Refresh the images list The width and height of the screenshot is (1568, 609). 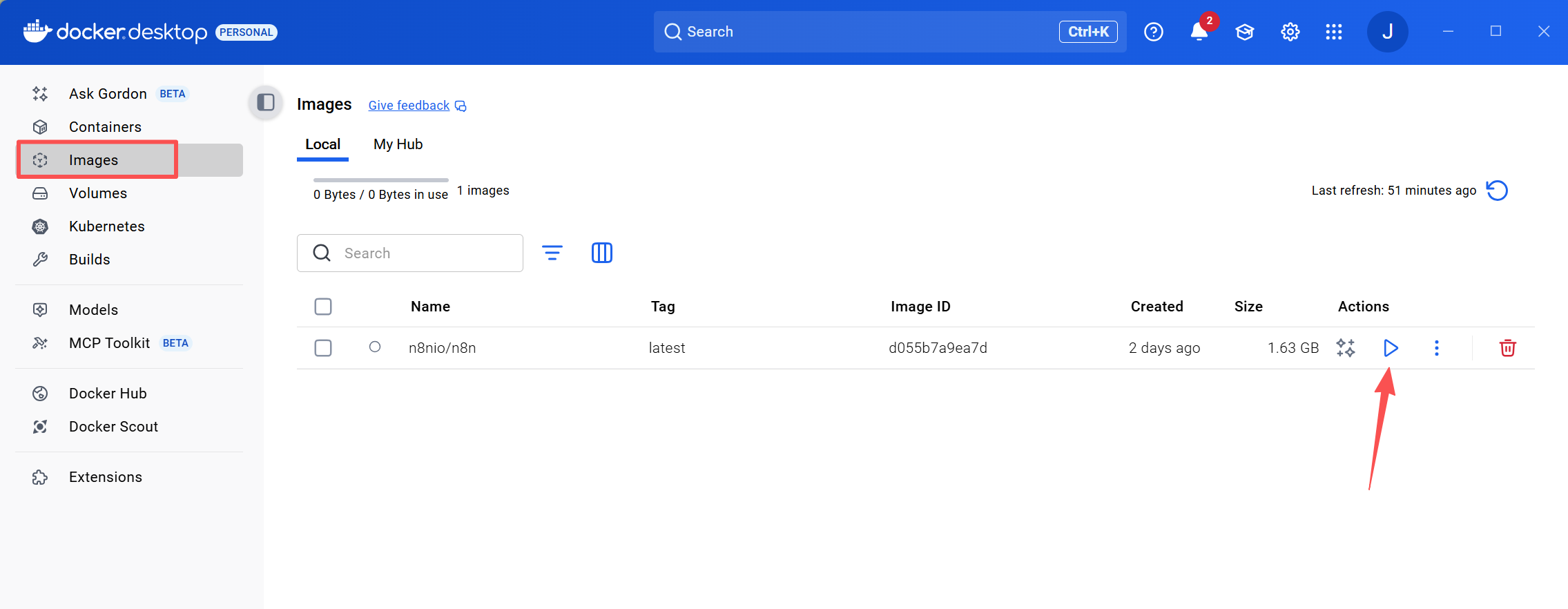(x=1497, y=190)
